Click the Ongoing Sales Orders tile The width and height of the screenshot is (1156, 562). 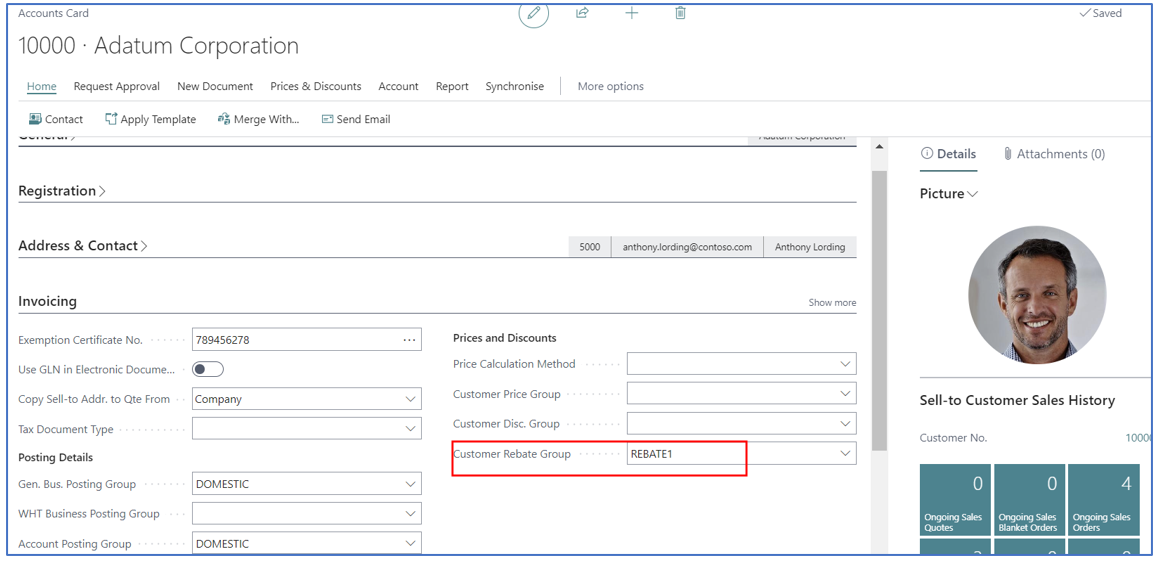(x=1103, y=498)
